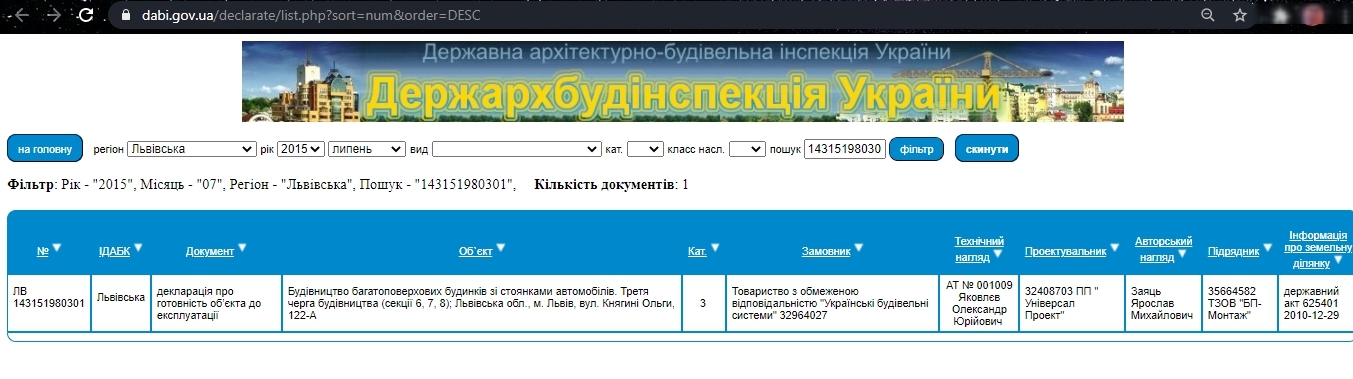
Task: Select Українські будівельні системи customer cell
Action: tap(833, 303)
